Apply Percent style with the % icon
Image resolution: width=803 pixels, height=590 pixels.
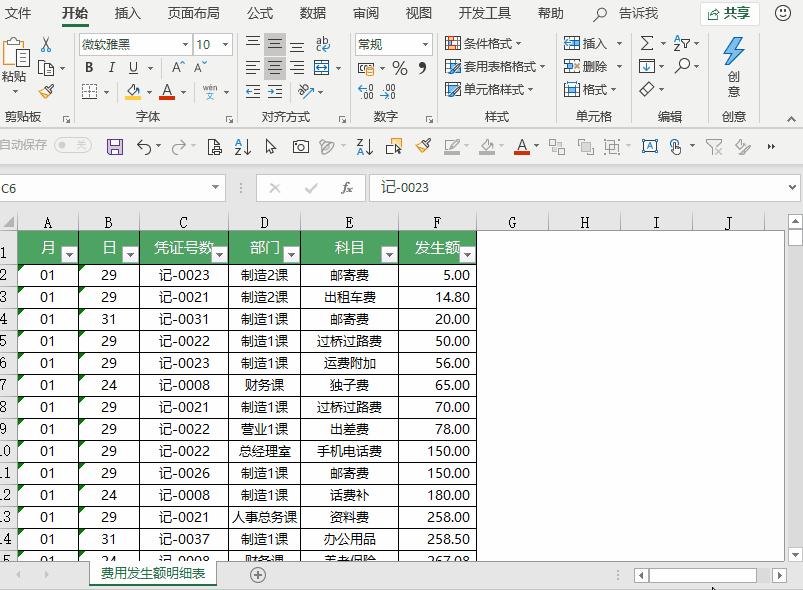(399, 69)
